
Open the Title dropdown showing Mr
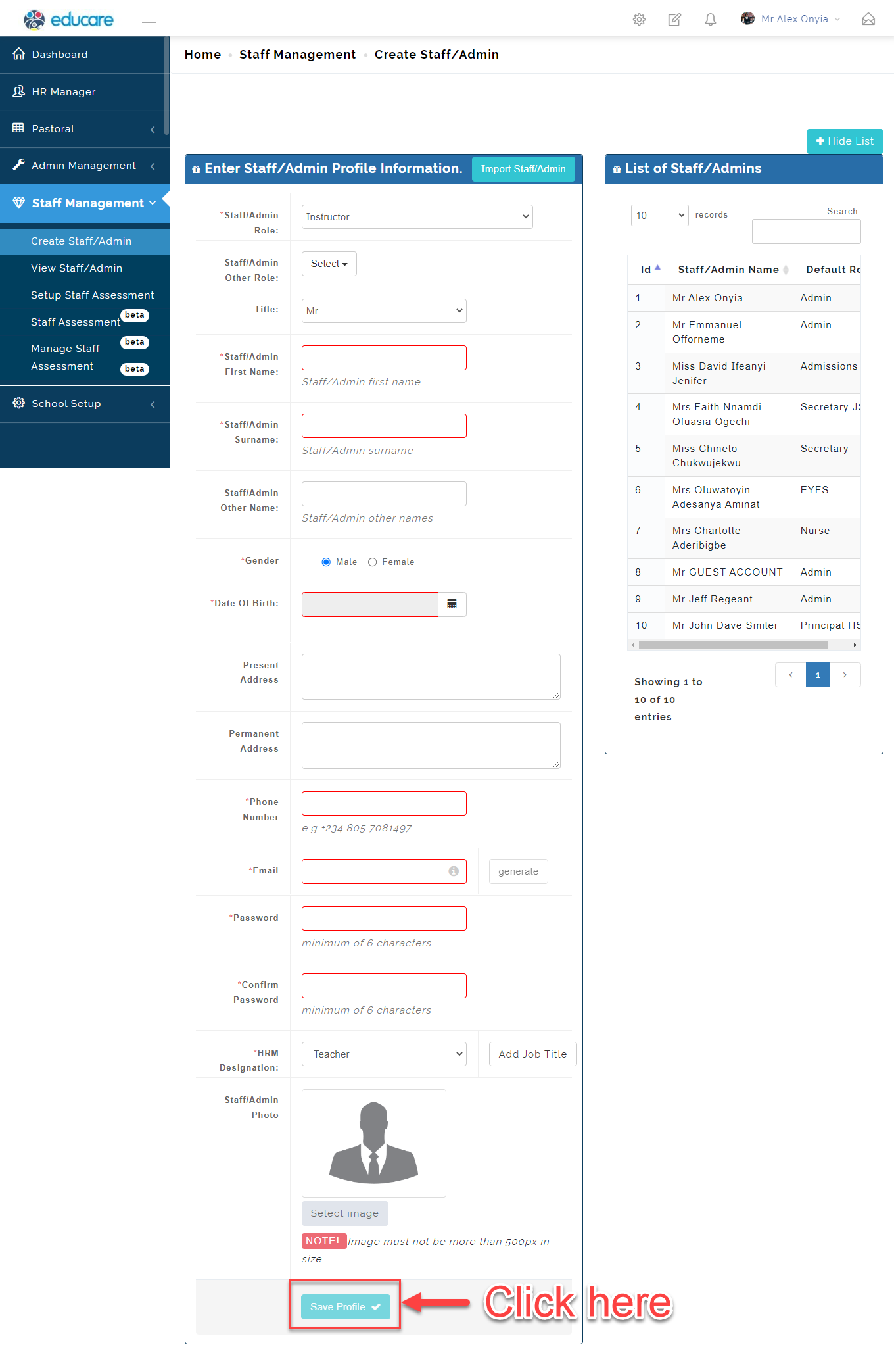[384, 310]
